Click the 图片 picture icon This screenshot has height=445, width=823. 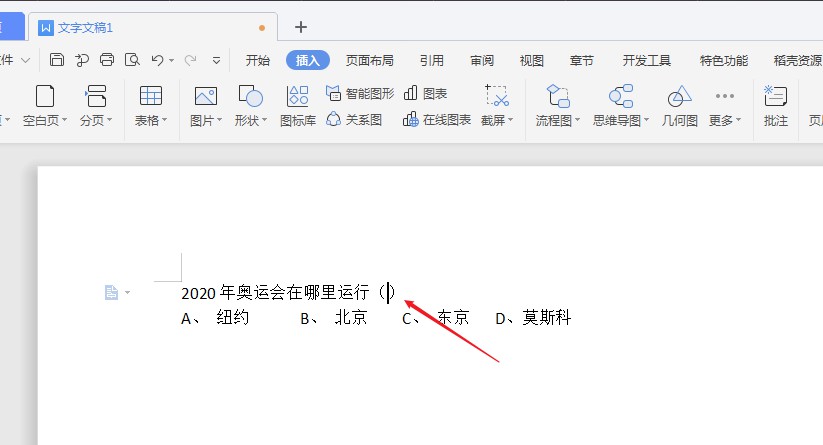coord(206,96)
